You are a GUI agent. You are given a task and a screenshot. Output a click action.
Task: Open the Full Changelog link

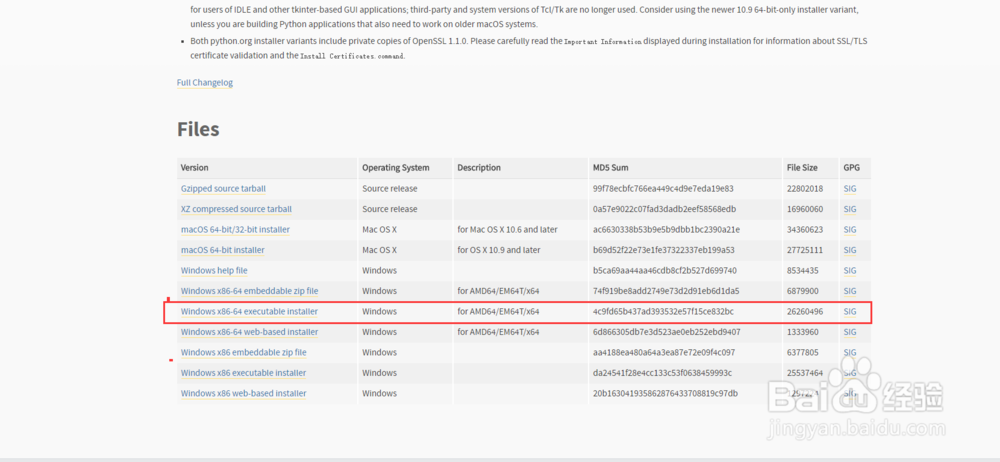pyautogui.click(x=205, y=82)
